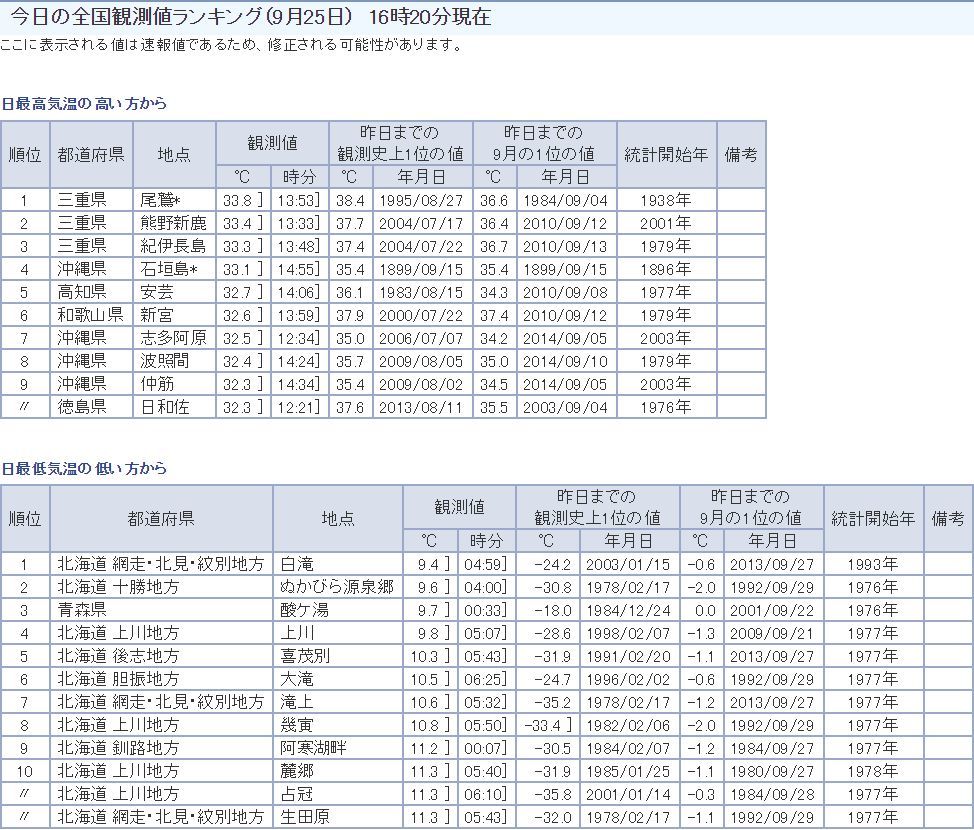The width and height of the screenshot is (974, 830).
Task: Select the '北海道 釧路地方' cell
Action: [x=162, y=748]
